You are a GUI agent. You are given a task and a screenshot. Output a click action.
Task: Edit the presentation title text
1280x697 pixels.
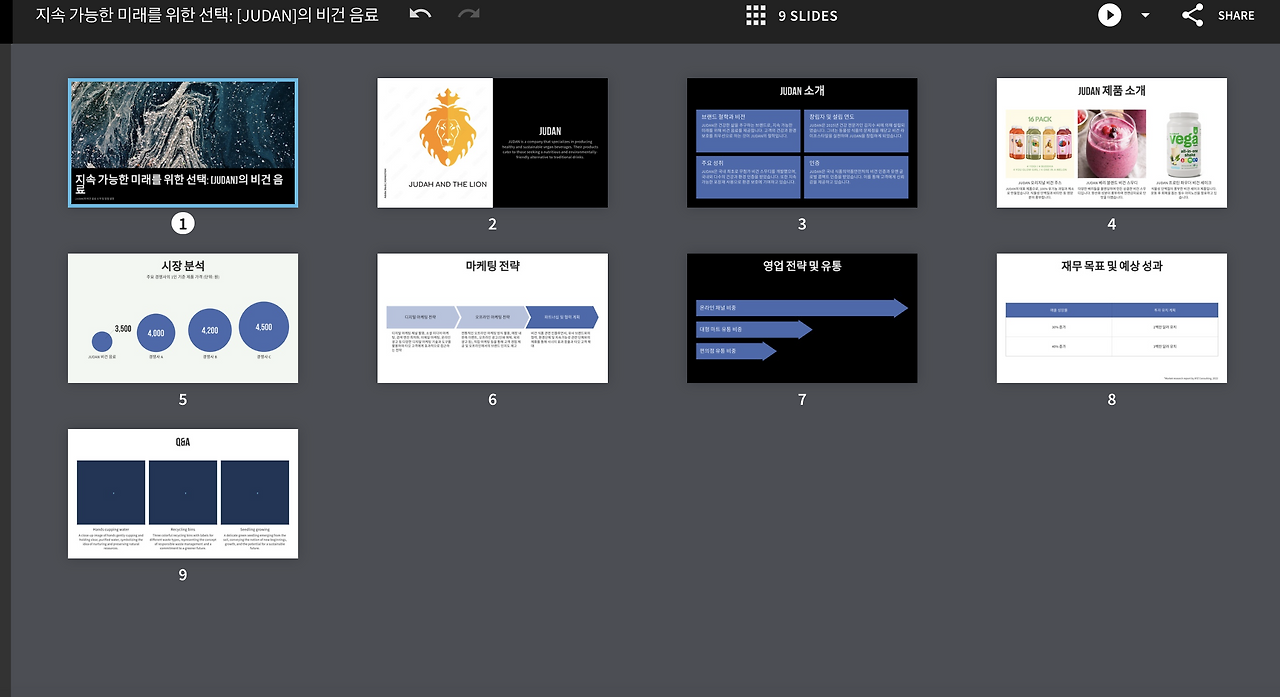pyautogui.click(x=207, y=15)
